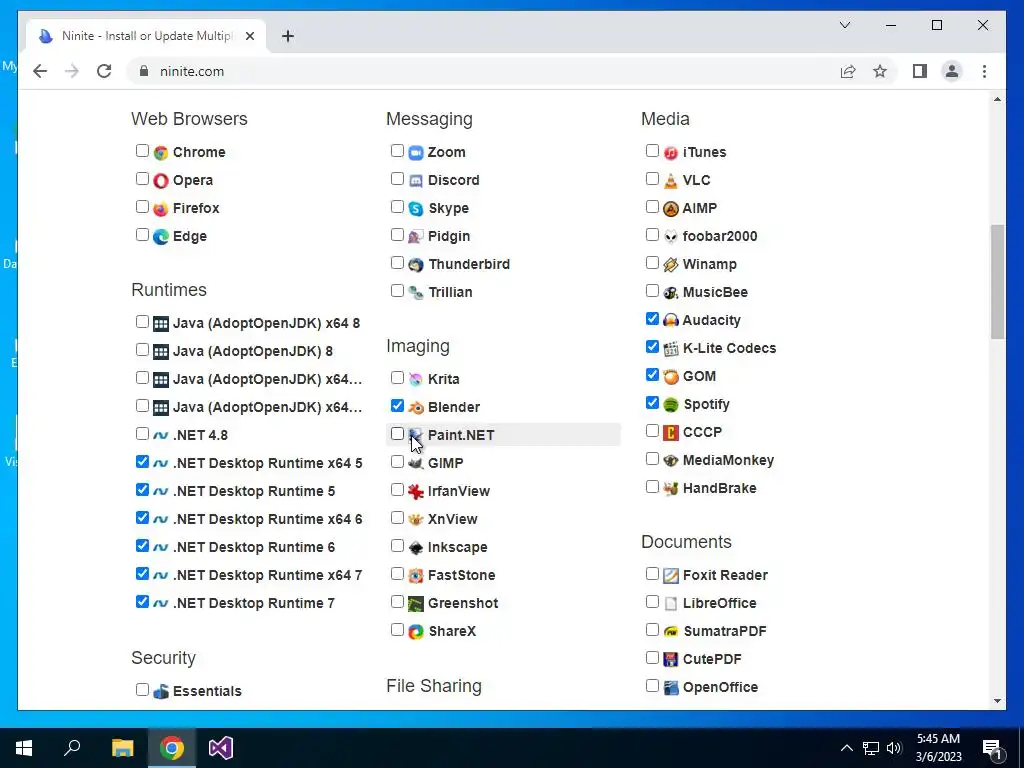
Task: Uncheck .NET Desktop Runtime x64 5 checkbox
Action: (142, 462)
